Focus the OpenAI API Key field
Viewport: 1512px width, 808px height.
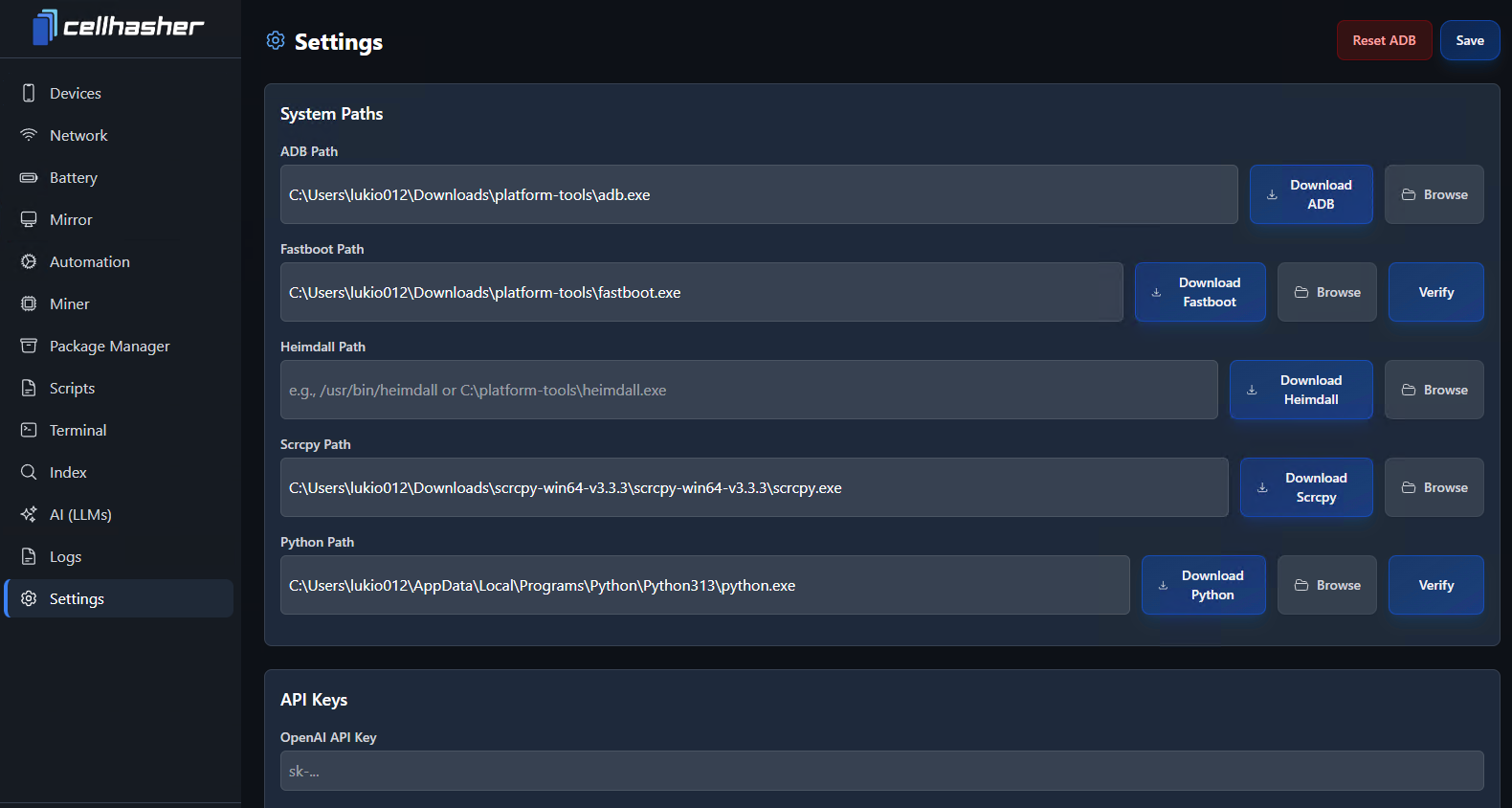880,771
